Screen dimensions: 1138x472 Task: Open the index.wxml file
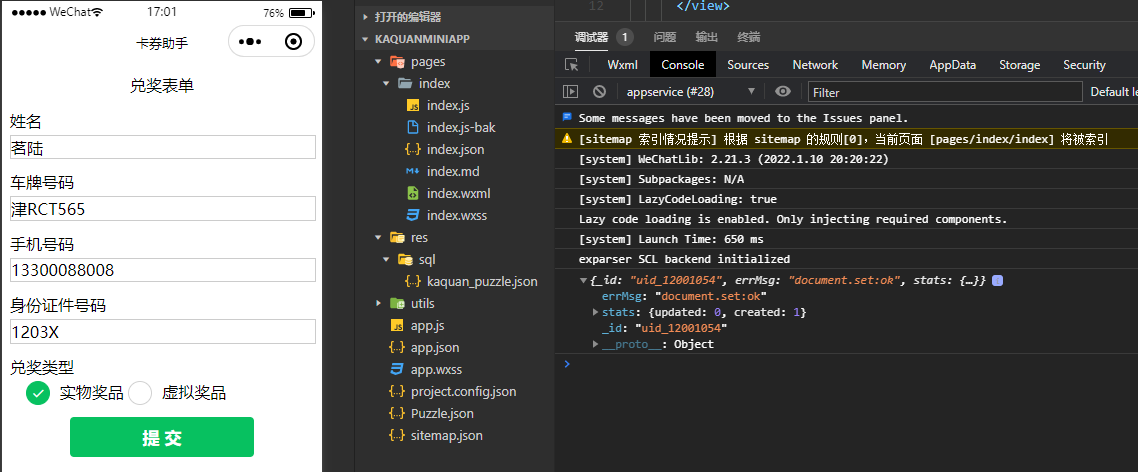coord(458,193)
